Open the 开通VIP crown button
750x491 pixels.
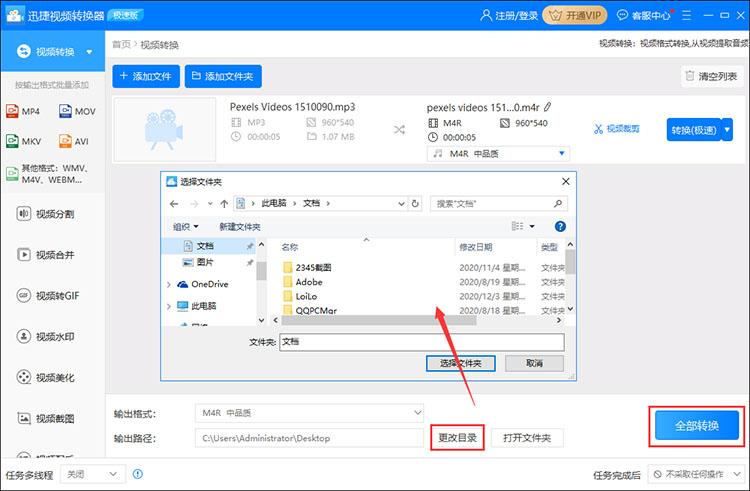[574, 15]
